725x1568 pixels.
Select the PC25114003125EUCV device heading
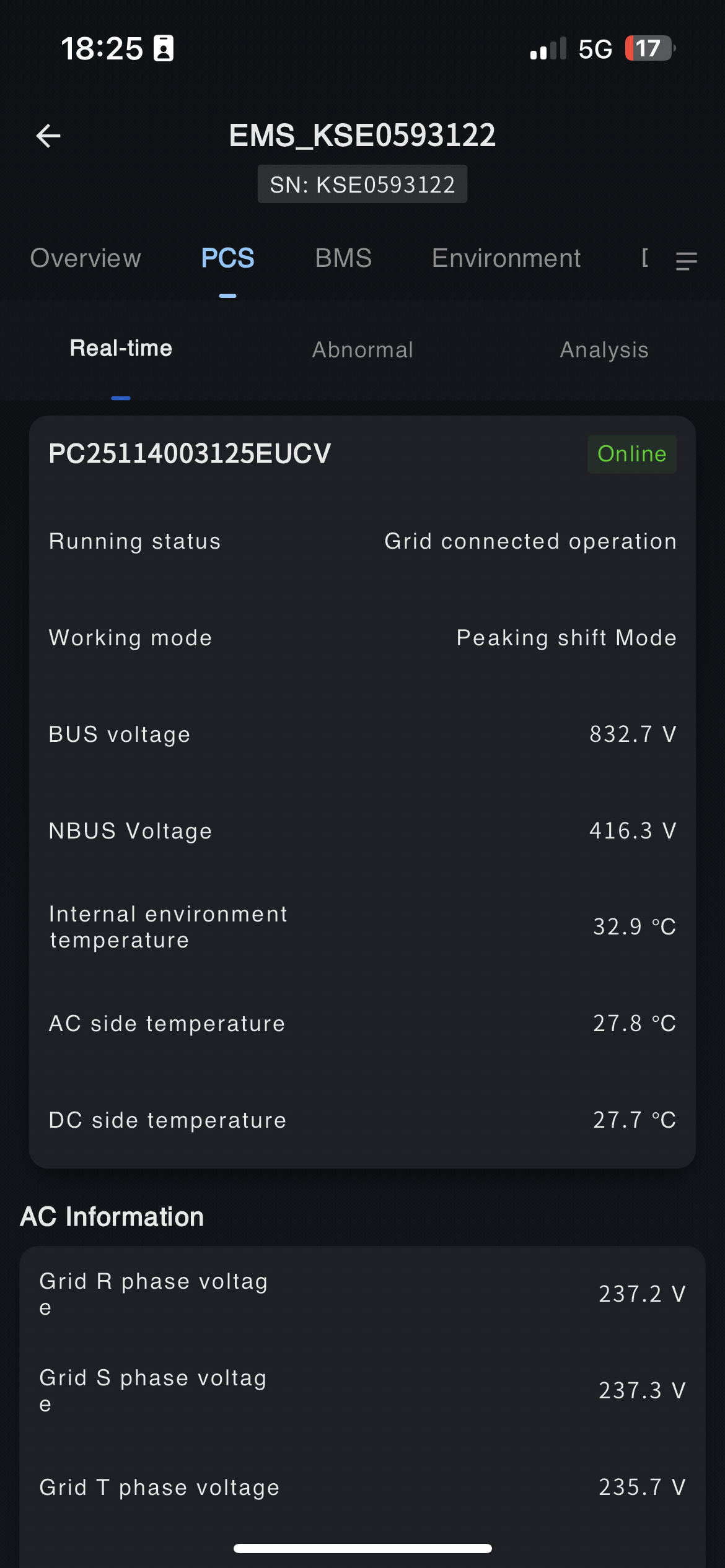point(190,454)
